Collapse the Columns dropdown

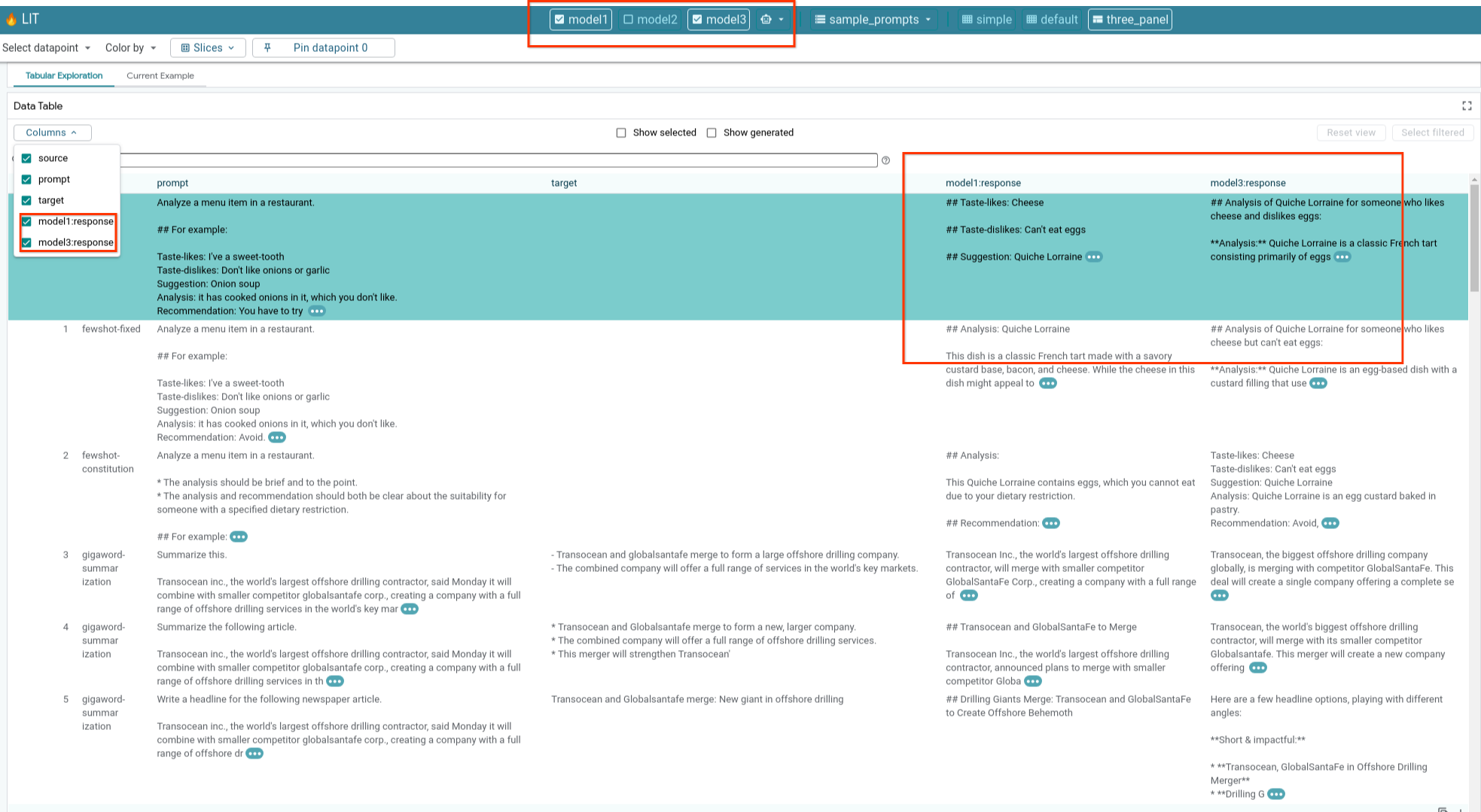tap(52, 132)
